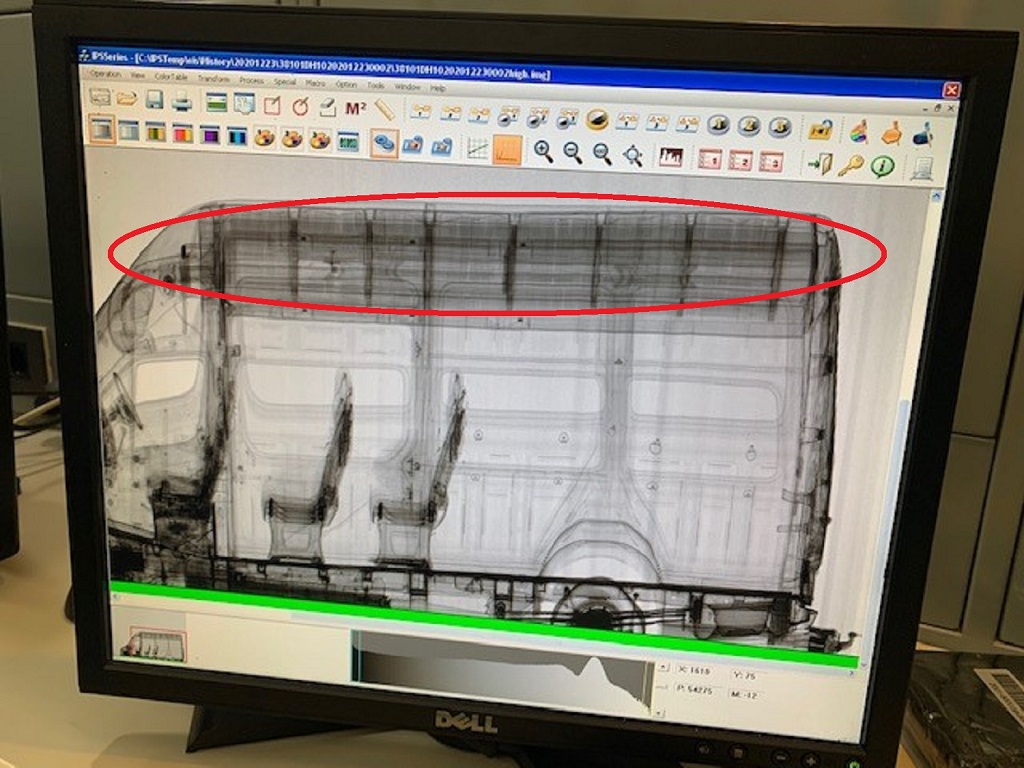Screen dimensions: 1024x768
Task: Click the golden key icon
Action: pos(850,165)
